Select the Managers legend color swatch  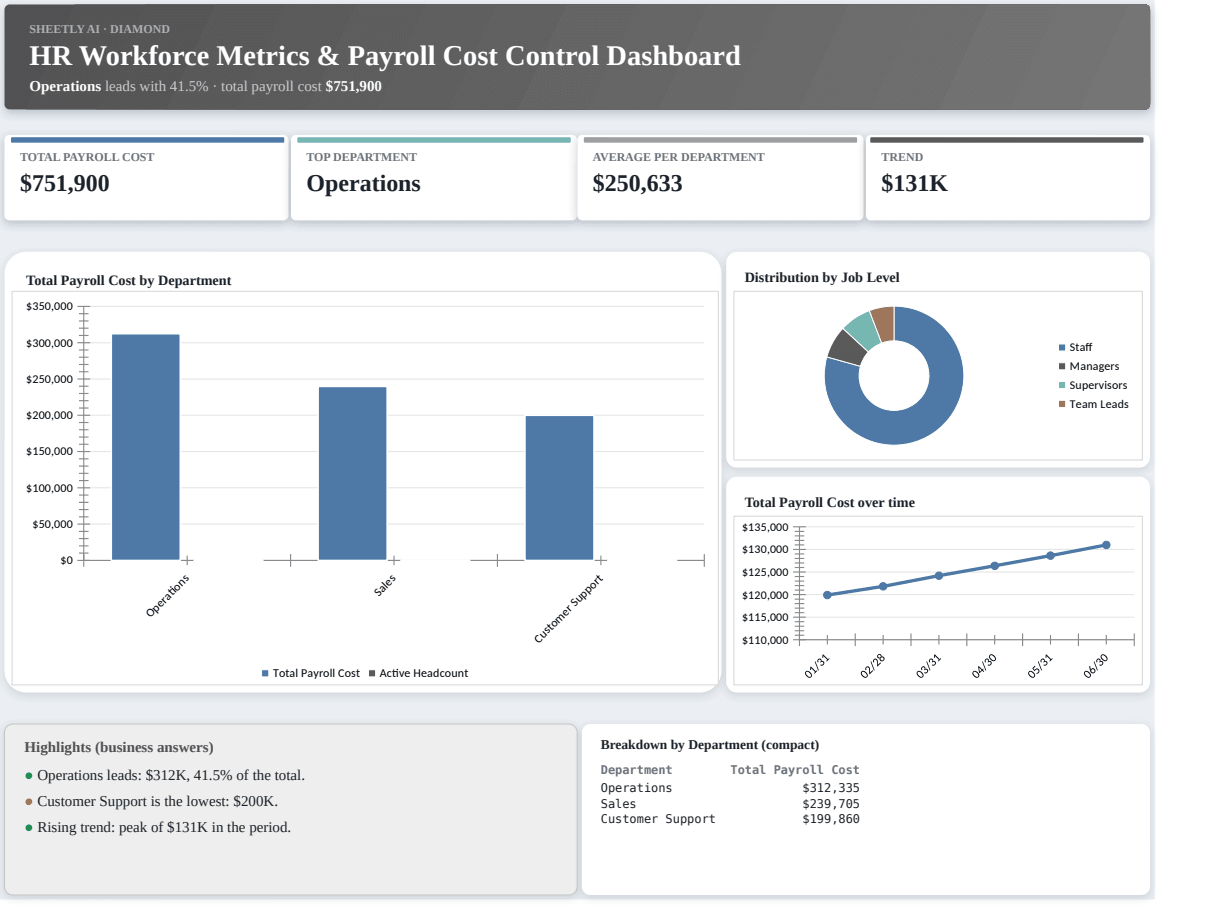[x=1062, y=366]
